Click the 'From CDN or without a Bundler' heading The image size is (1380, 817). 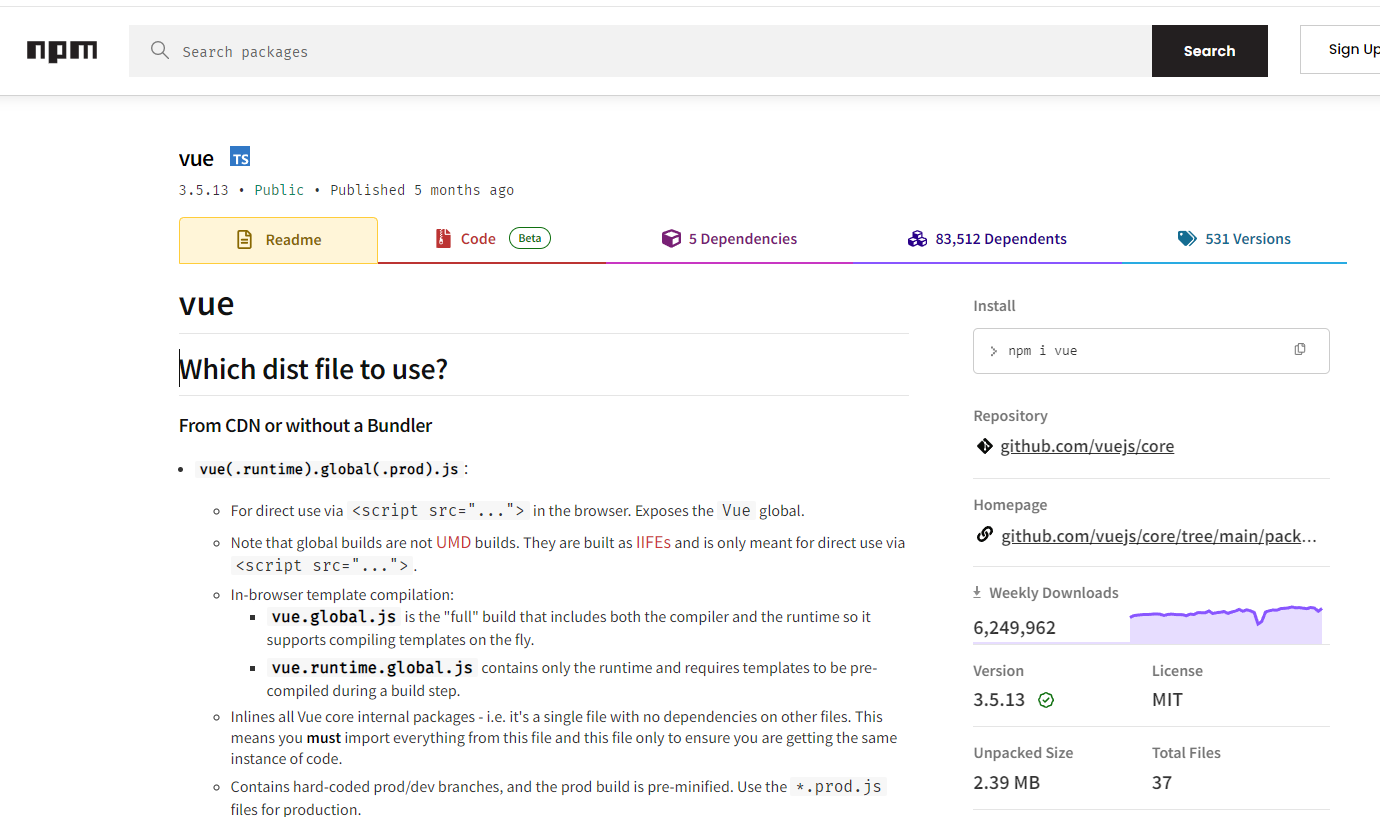click(305, 425)
